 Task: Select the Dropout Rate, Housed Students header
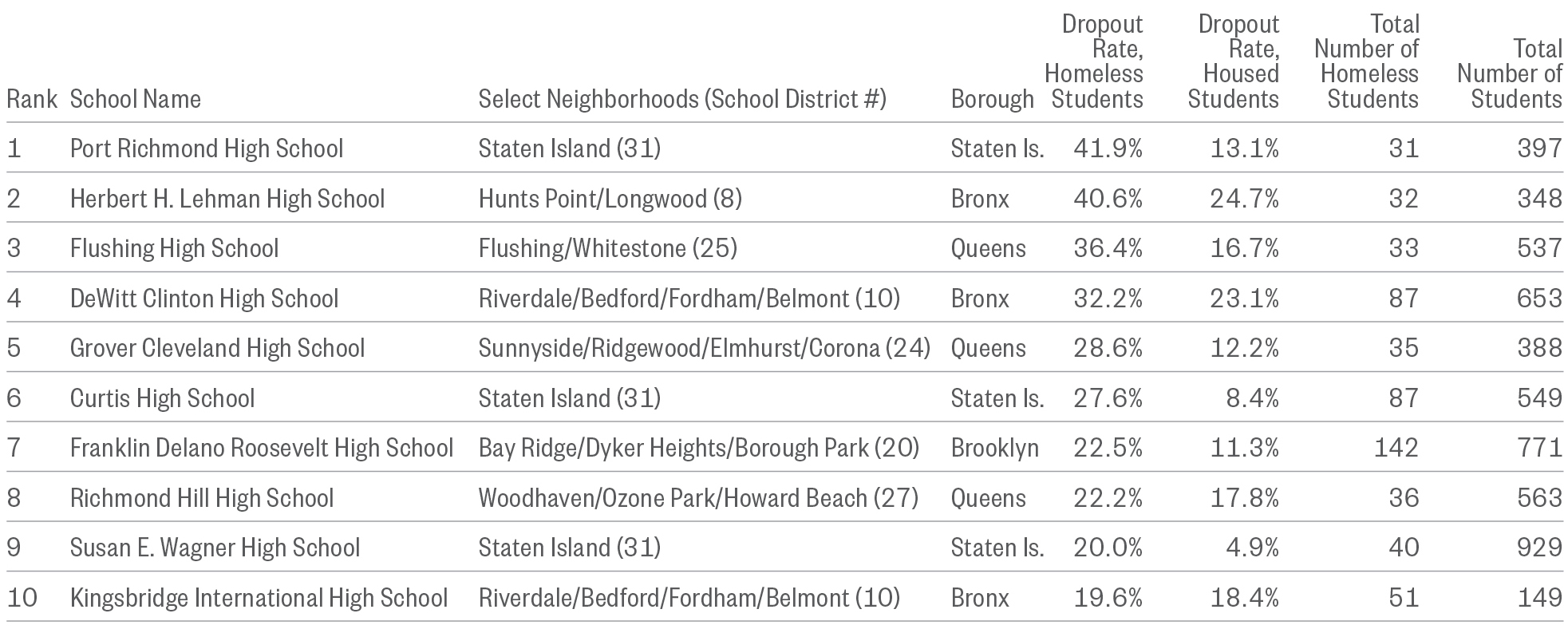(1234, 61)
